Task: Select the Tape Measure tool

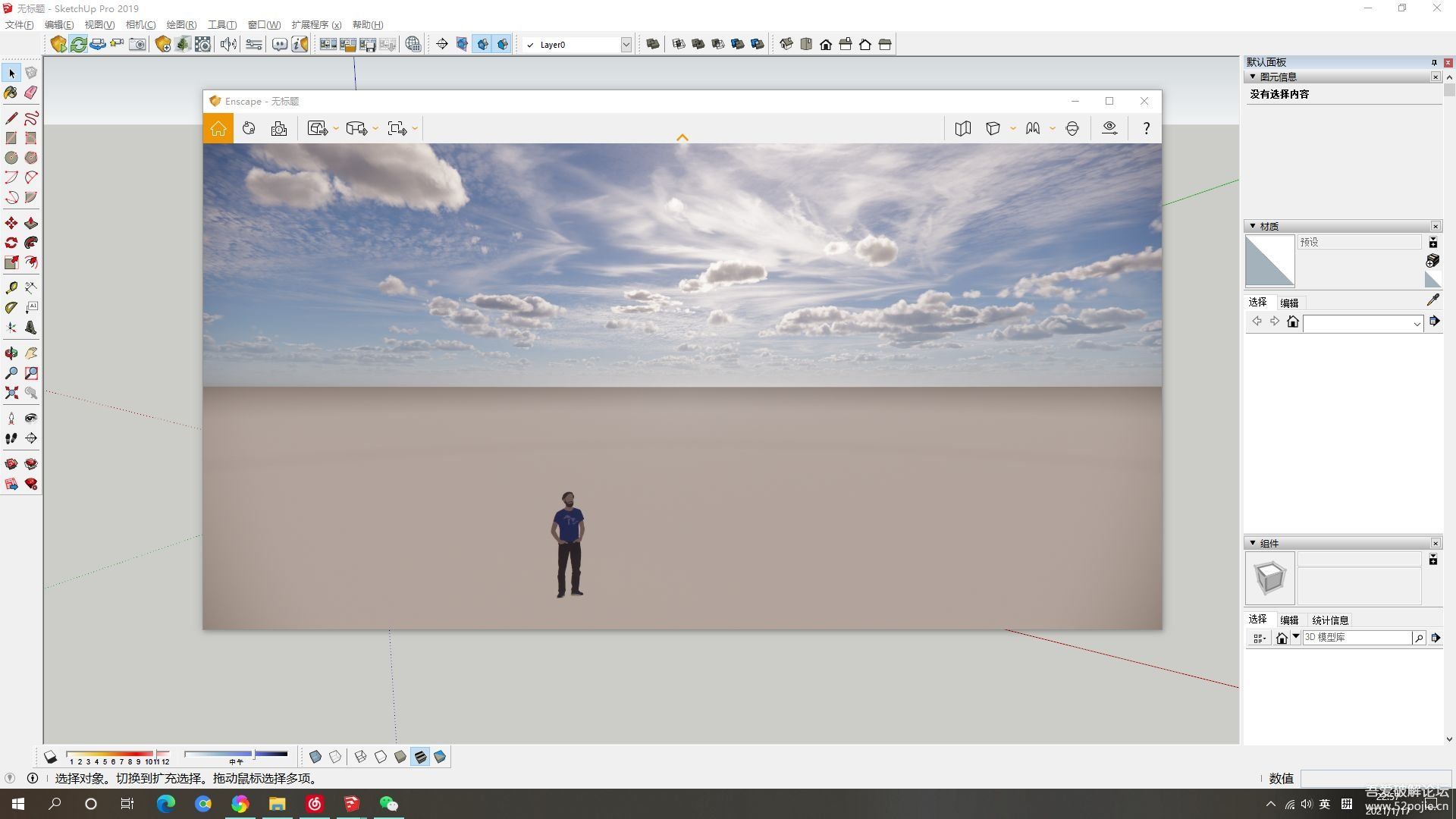Action: tap(11, 287)
